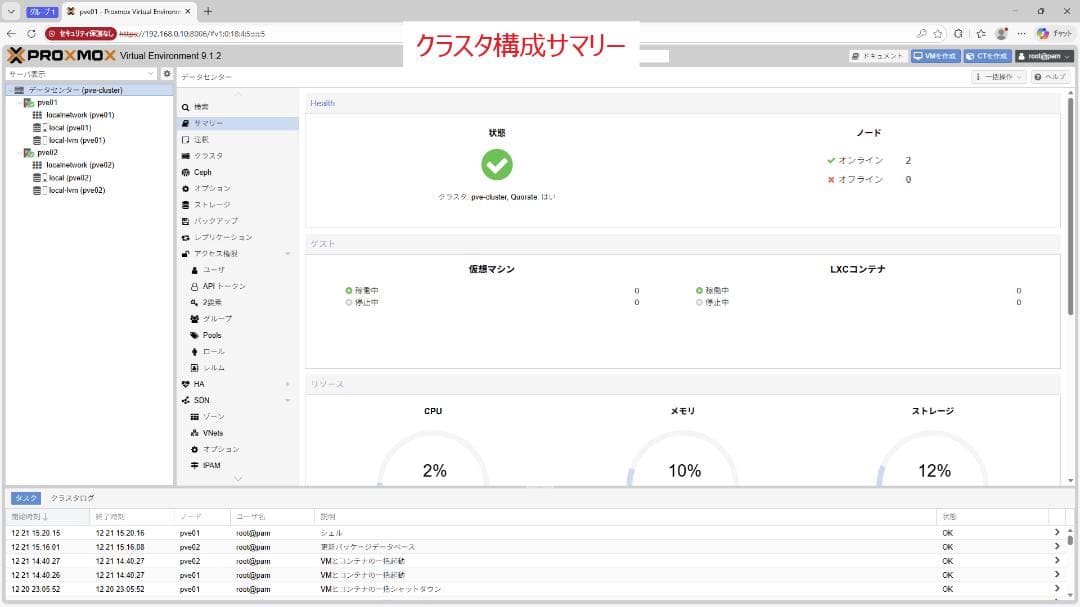The width and height of the screenshot is (1080, 607).
Task: Click the Proxmox logo
Action: tap(60, 55)
